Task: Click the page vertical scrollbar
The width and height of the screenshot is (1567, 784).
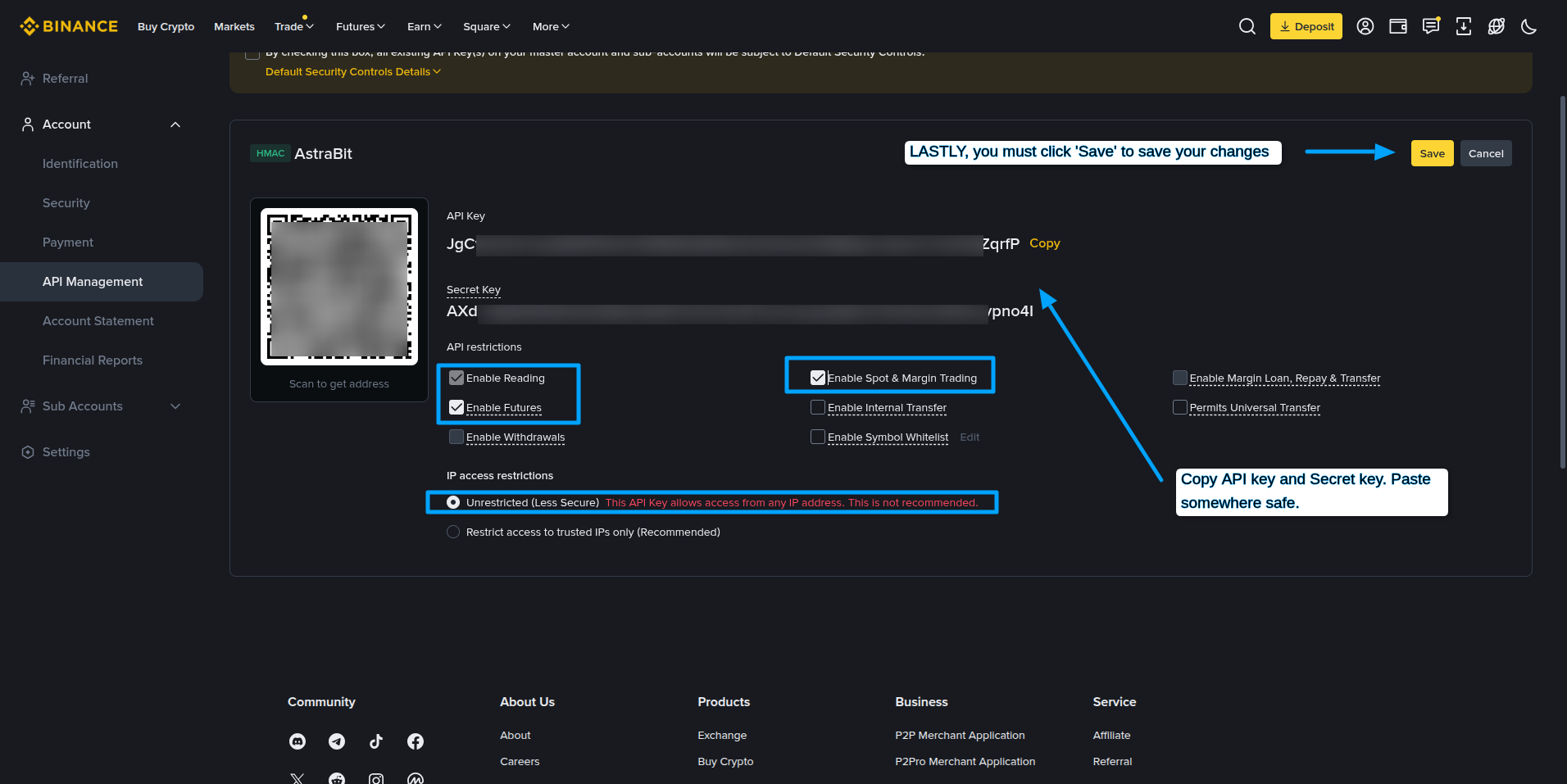Action: pyautogui.click(x=1563, y=283)
